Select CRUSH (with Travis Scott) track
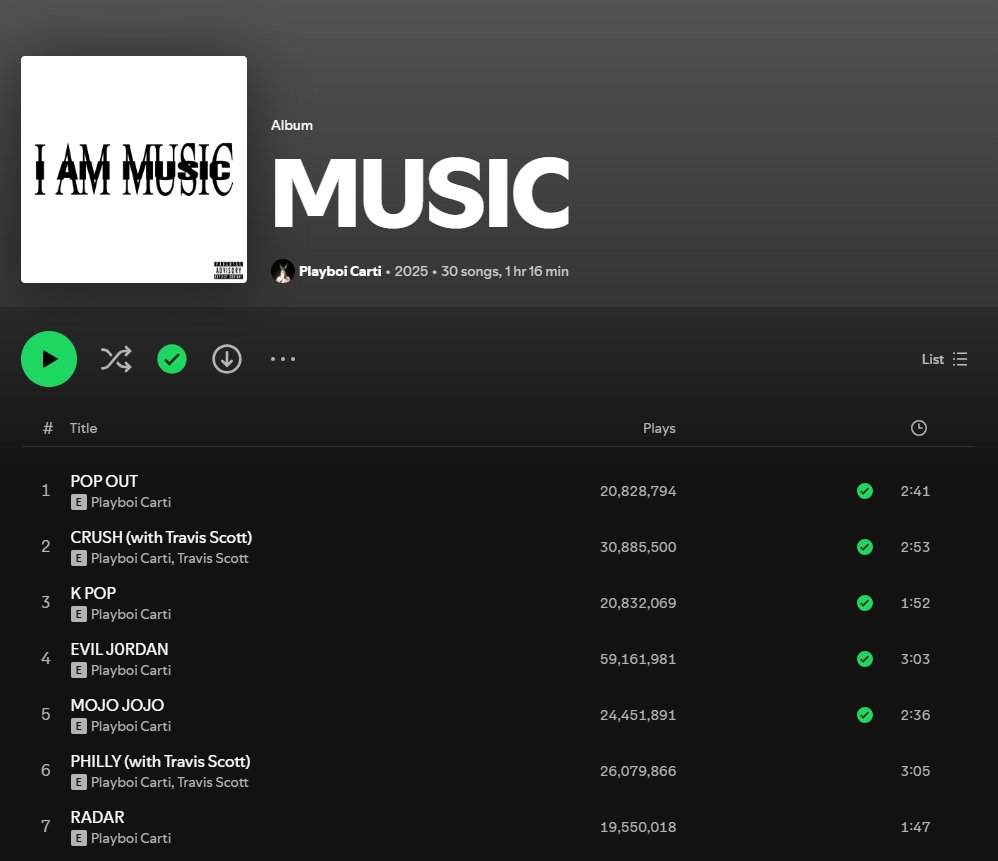This screenshot has height=861, width=998. (x=161, y=537)
